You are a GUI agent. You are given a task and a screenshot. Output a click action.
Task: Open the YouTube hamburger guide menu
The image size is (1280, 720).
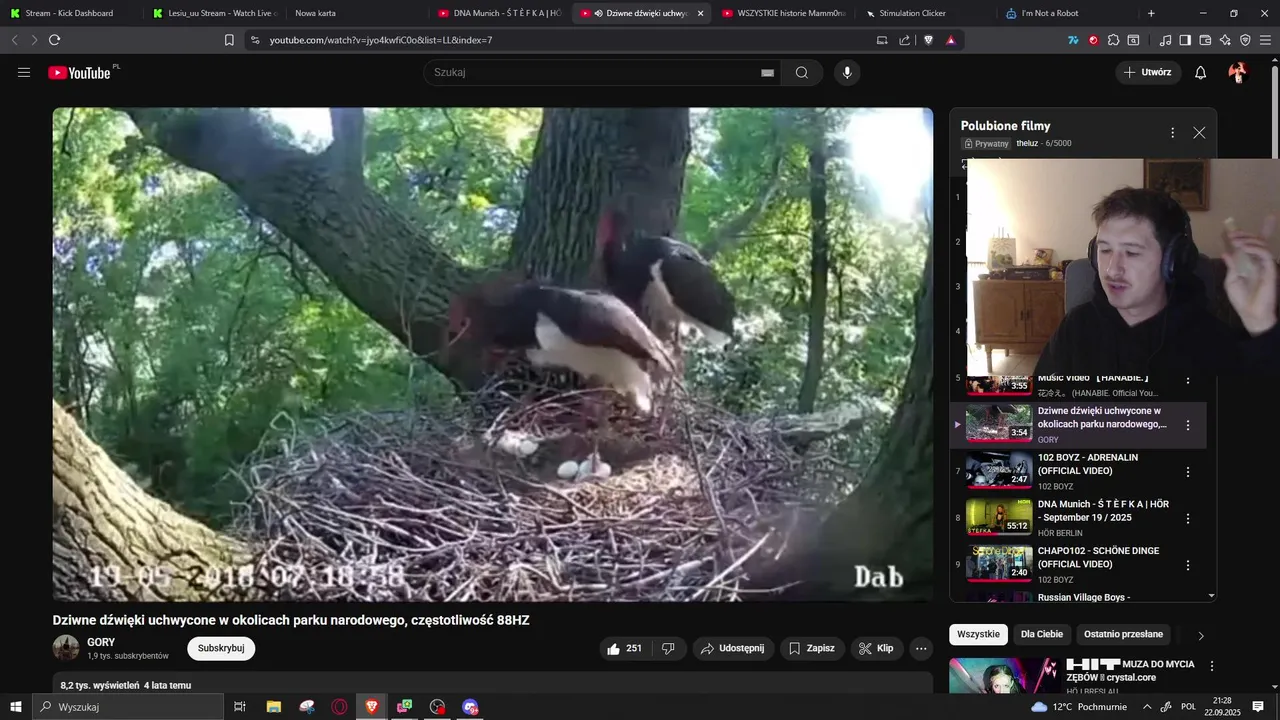point(24,72)
